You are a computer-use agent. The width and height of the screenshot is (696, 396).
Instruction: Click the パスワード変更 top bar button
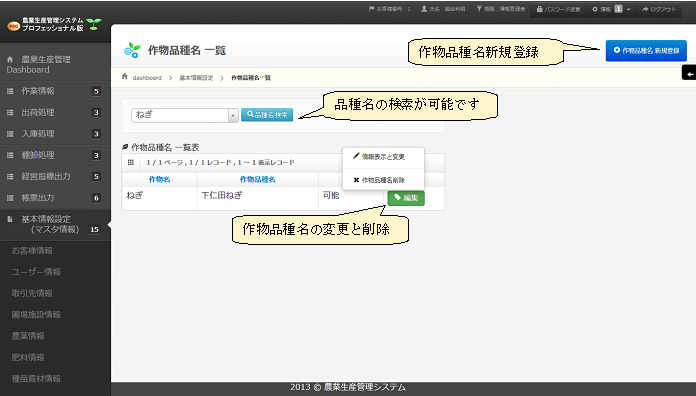558,9
